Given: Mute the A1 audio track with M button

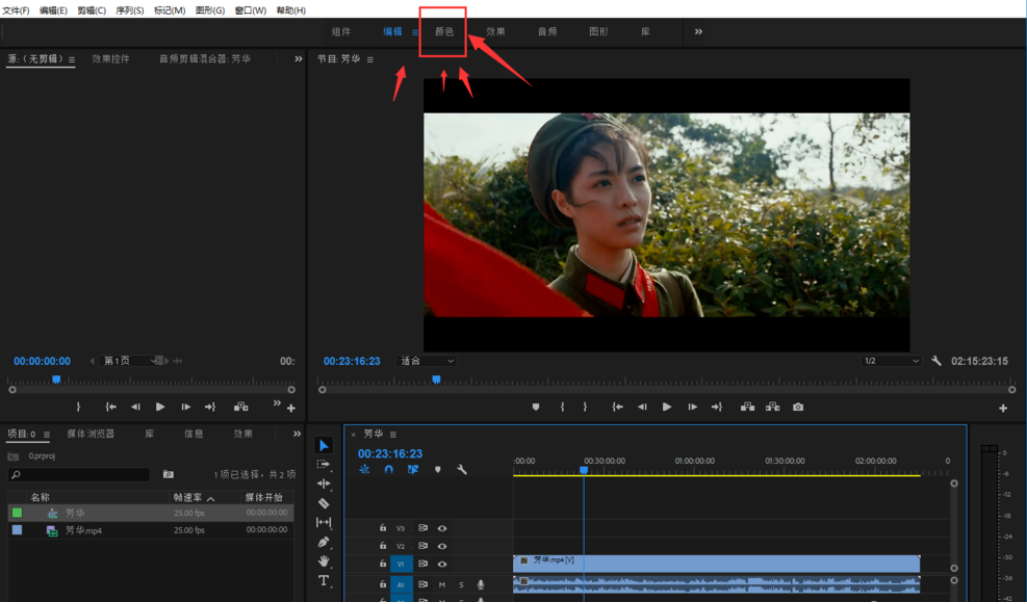Looking at the screenshot, I should 443,585.
